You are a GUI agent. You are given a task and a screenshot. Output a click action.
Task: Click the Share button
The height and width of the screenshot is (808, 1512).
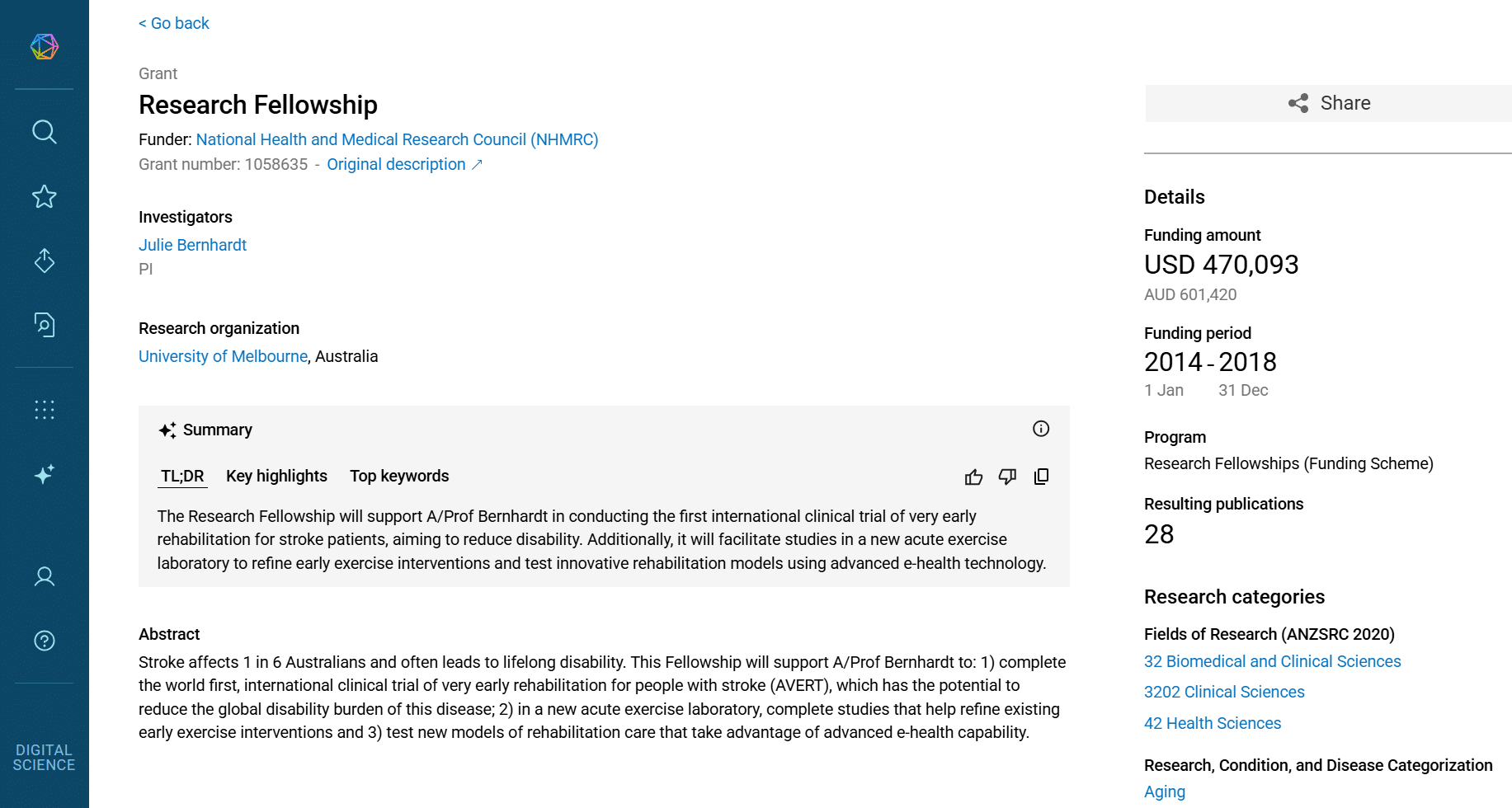pyautogui.click(x=1328, y=103)
